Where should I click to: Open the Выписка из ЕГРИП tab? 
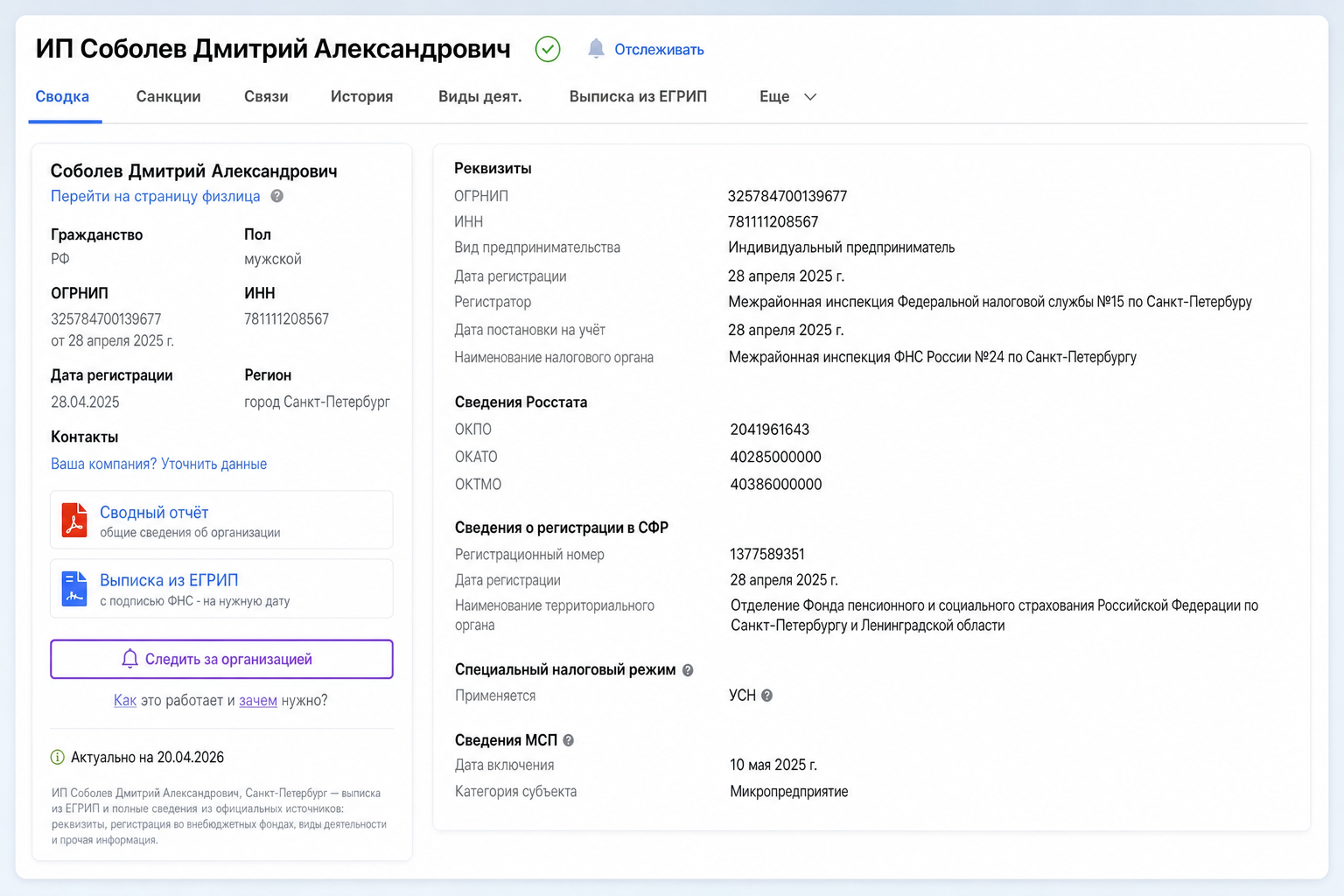[638, 96]
